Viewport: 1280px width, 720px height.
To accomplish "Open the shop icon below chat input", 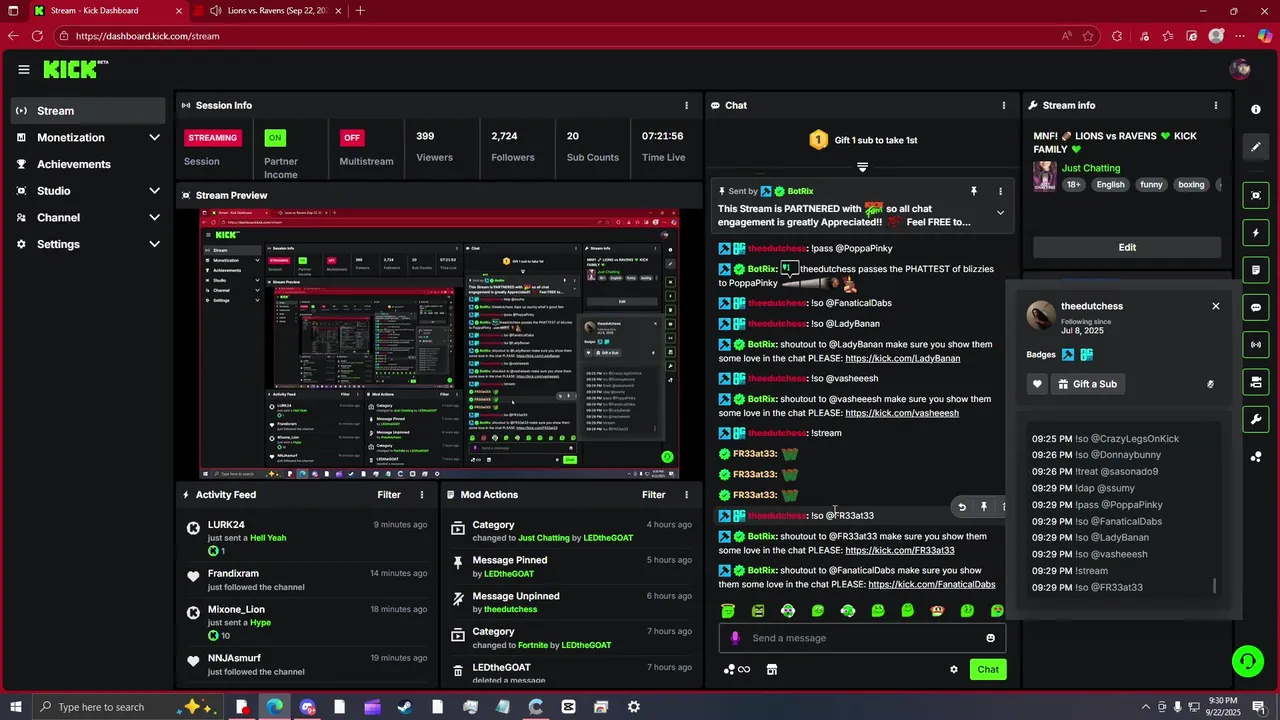I will 771,670.
